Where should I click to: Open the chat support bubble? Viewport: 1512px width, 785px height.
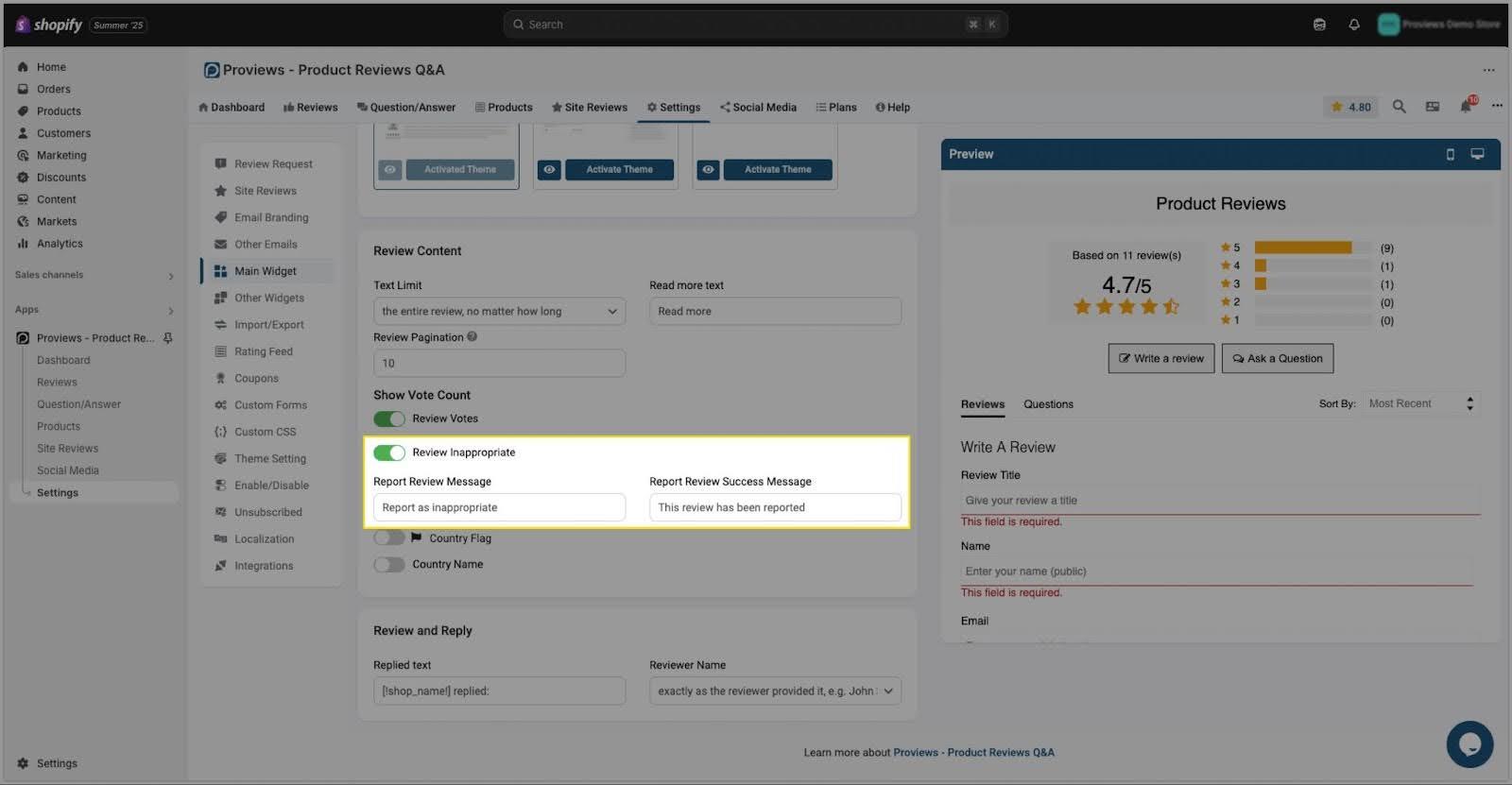pyautogui.click(x=1469, y=744)
